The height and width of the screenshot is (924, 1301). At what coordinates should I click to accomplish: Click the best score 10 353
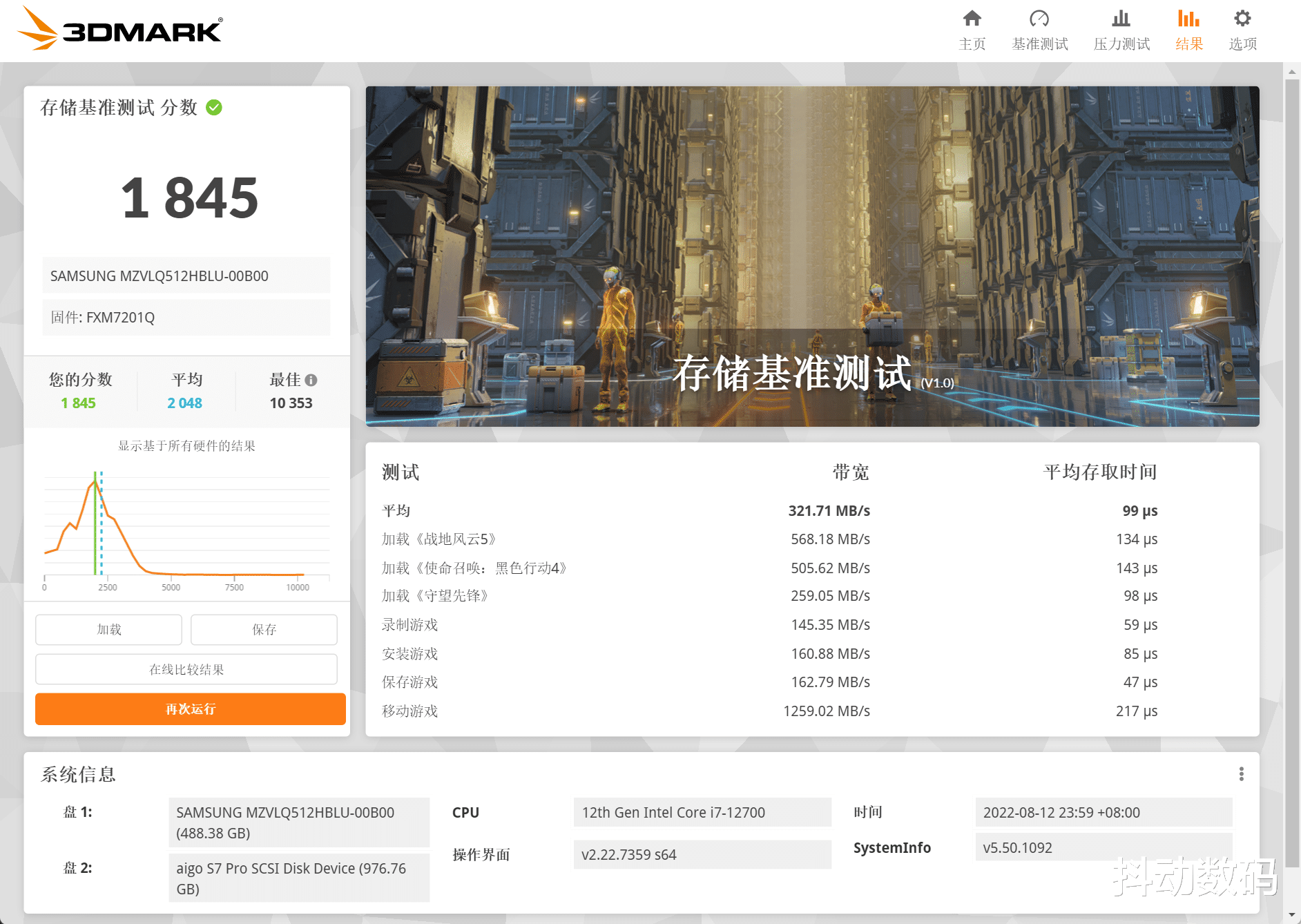tap(291, 403)
